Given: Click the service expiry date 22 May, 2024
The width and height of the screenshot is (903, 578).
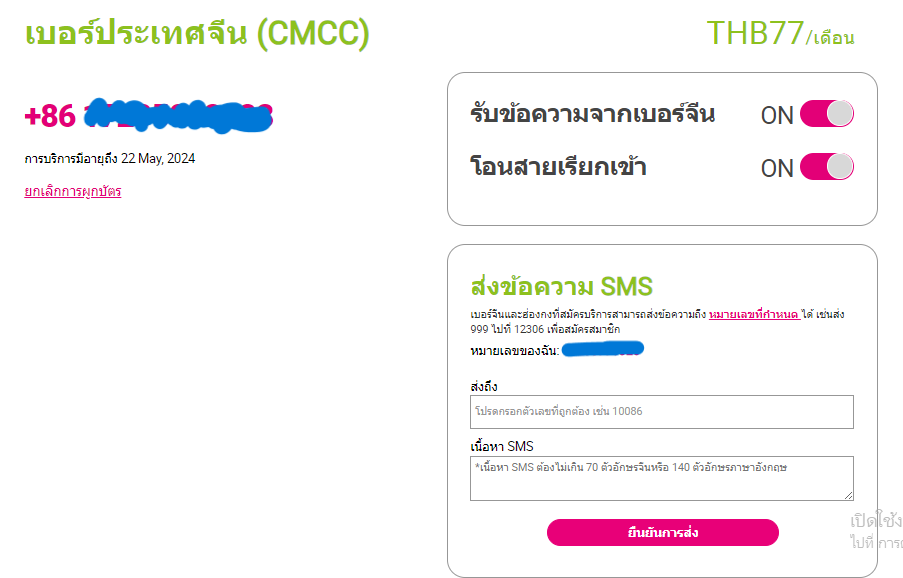Looking at the screenshot, I should click(158, 158).
